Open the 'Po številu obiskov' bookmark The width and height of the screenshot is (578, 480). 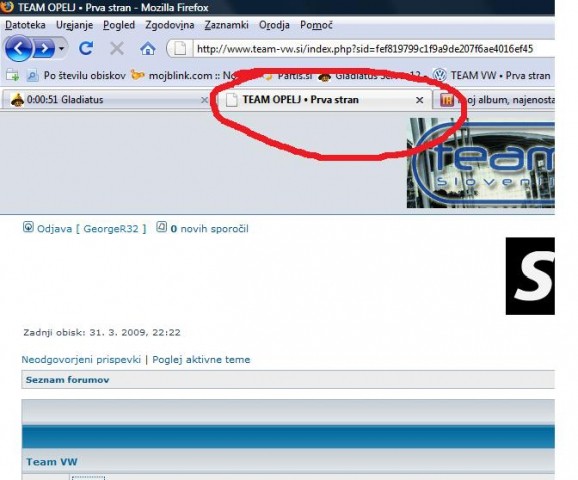[x=76, y=76]
